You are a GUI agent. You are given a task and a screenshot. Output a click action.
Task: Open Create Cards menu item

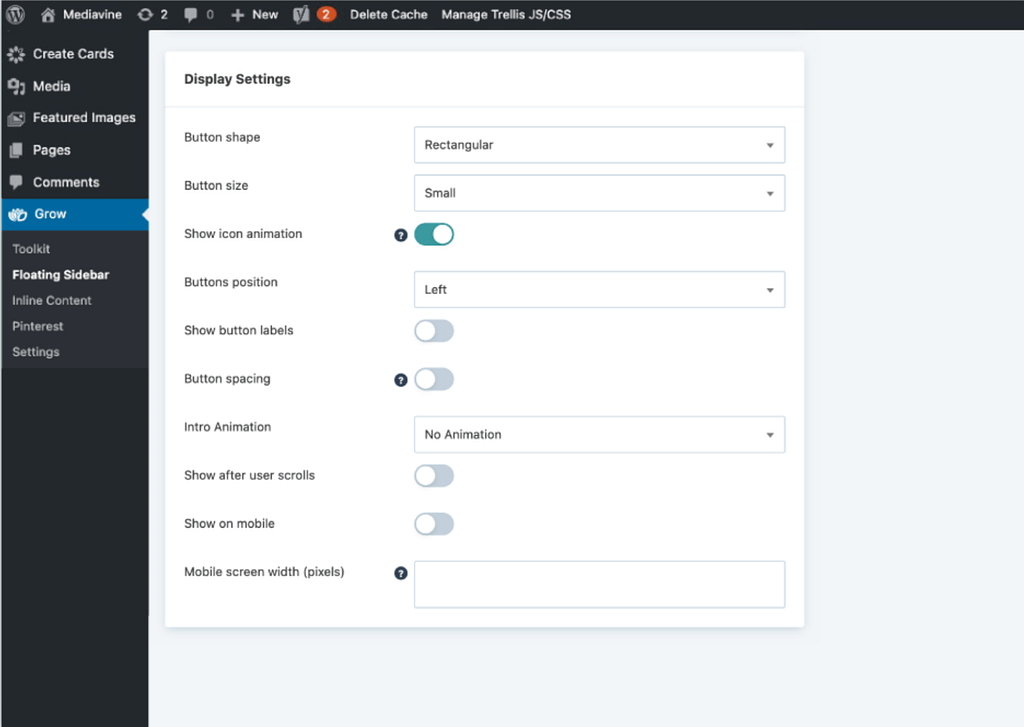[x=74, y=54]
